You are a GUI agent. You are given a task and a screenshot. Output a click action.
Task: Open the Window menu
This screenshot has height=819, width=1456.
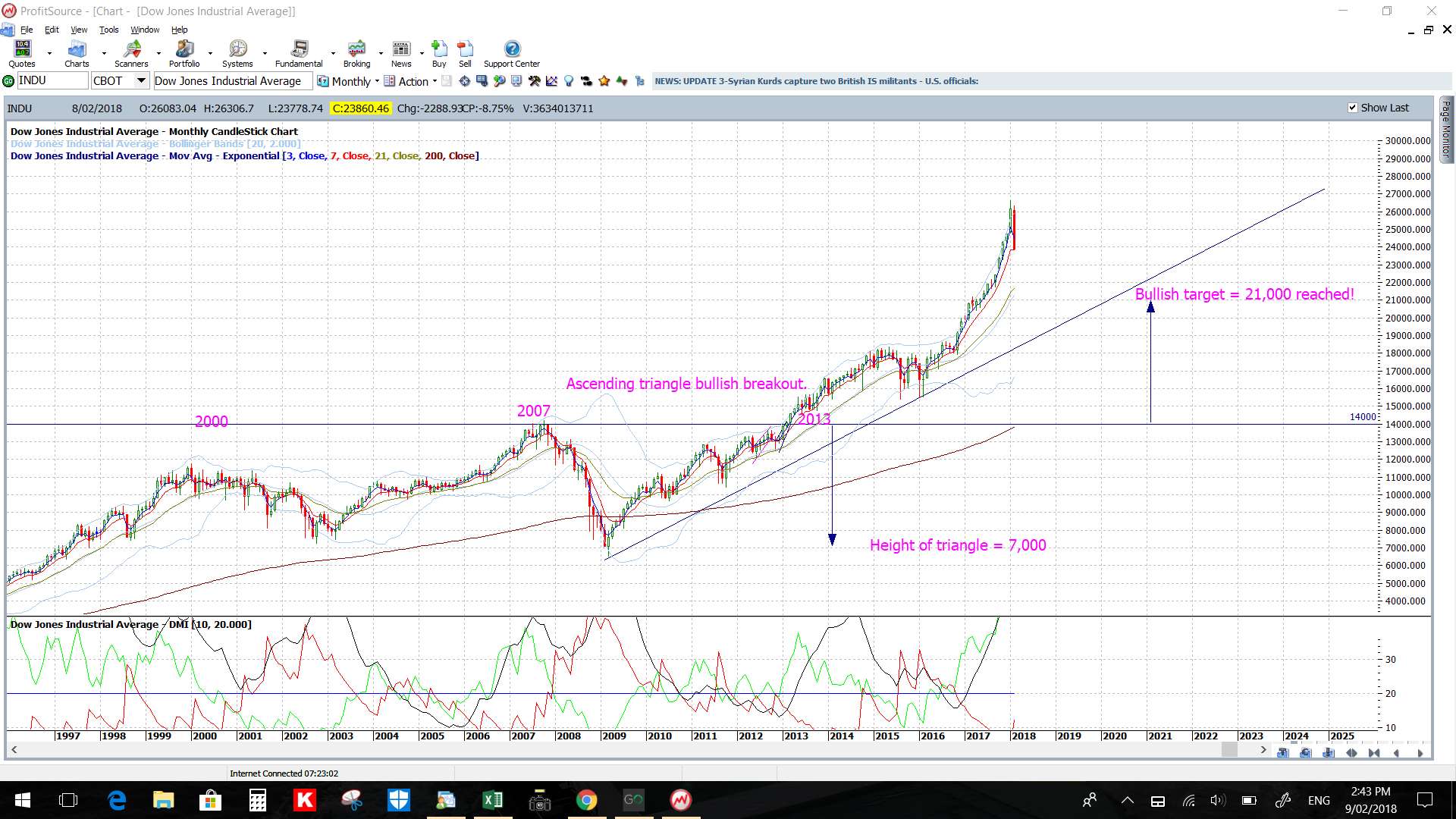[145, 30]
